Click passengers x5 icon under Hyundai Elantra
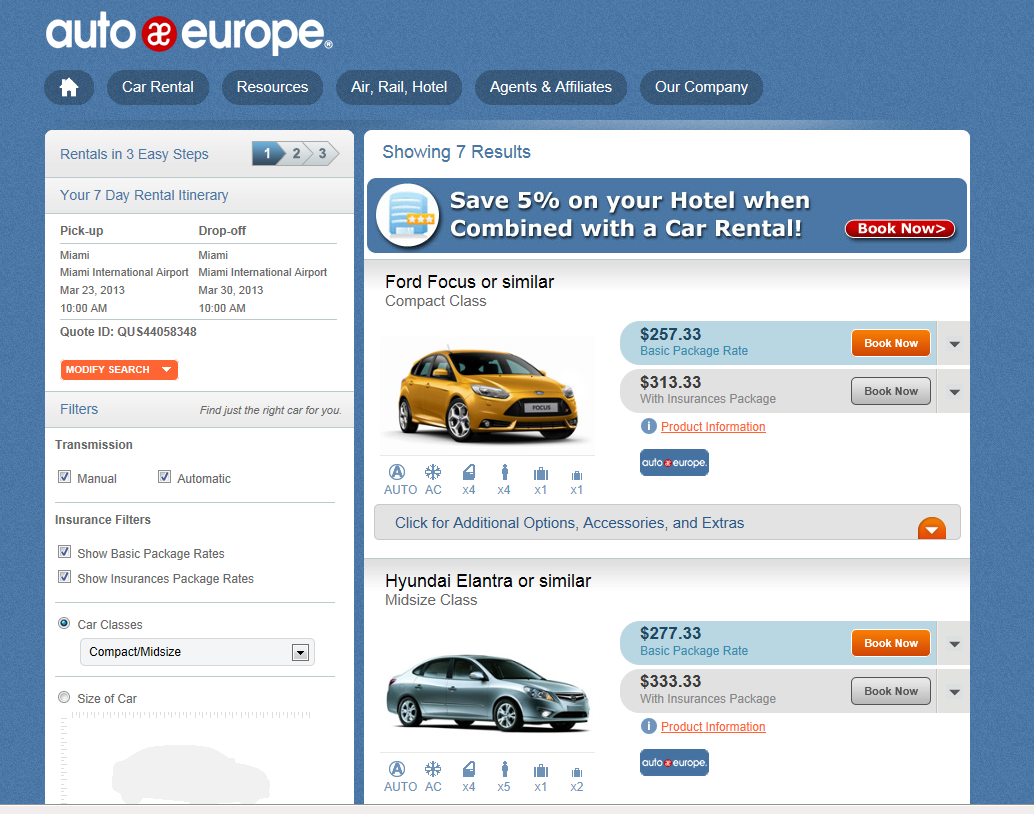The width and height of the screenshot is (1034, 814). (504, 769)
